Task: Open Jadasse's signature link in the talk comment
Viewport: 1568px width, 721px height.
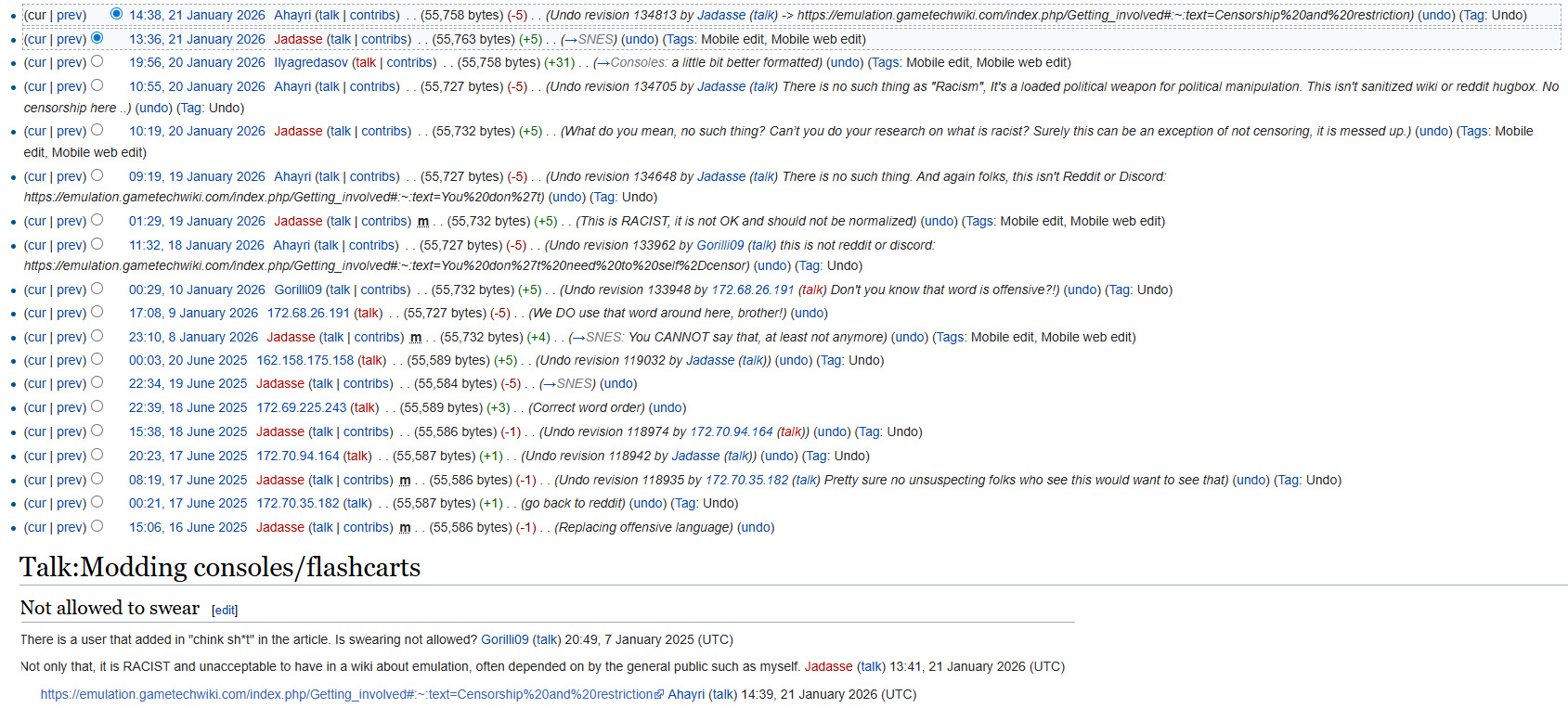Action: click(x=828, y=666)
